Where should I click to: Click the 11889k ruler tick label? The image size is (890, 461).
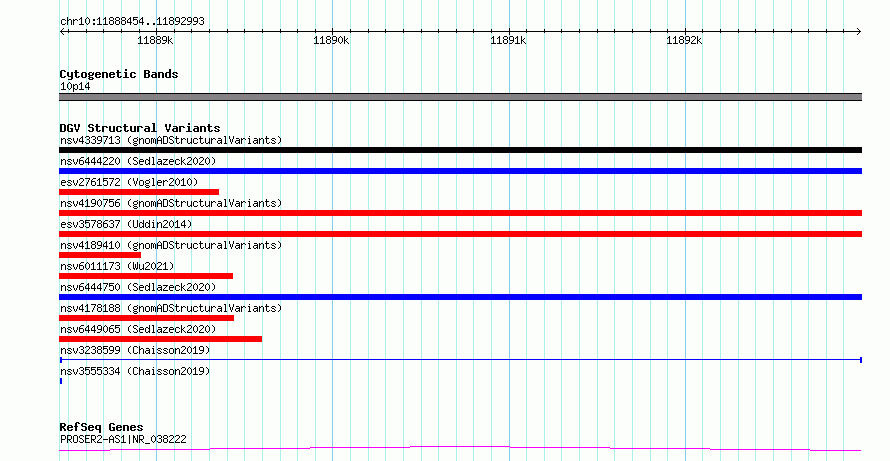pos(155,40)
